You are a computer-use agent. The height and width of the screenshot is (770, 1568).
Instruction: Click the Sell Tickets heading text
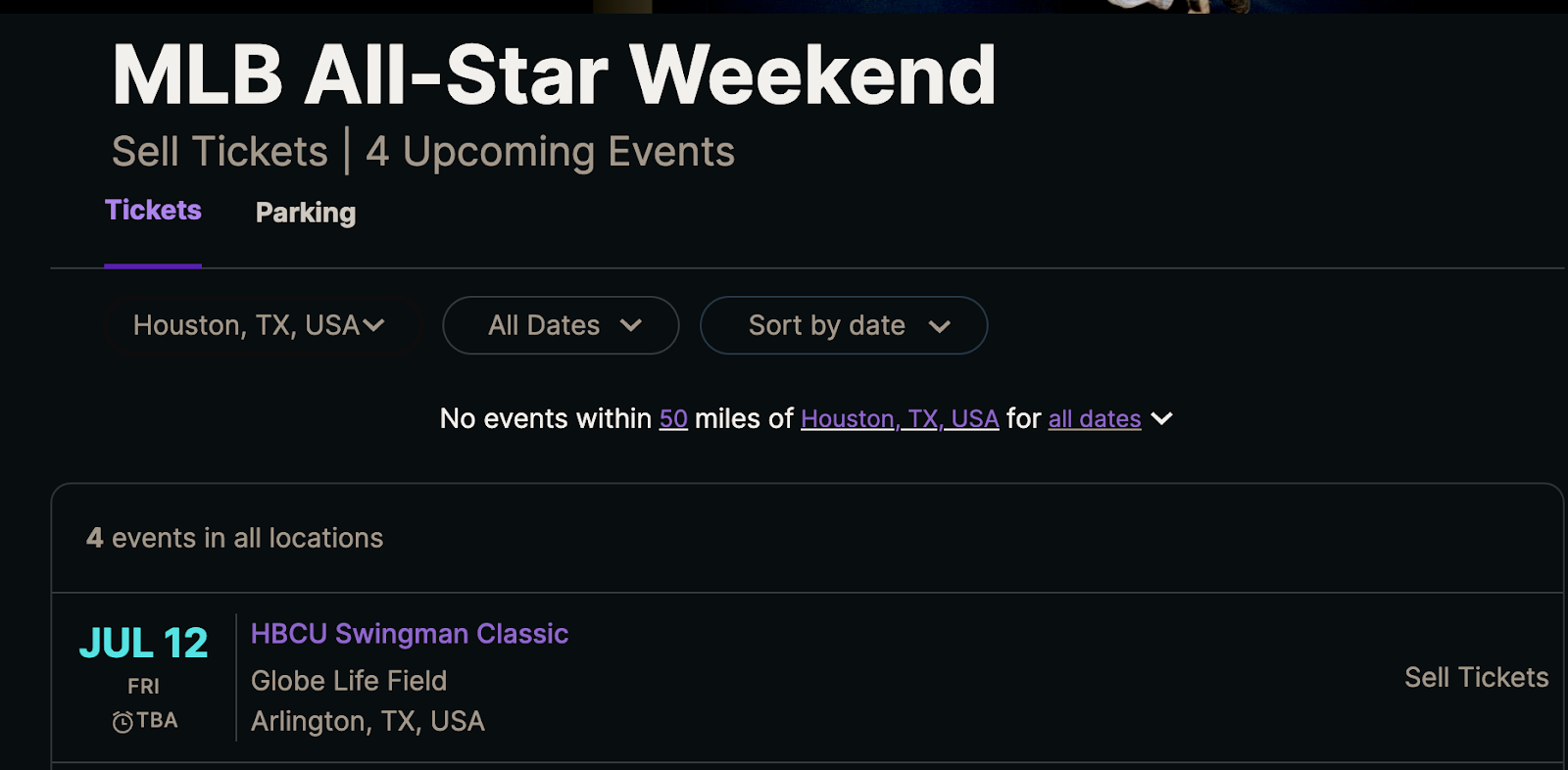(220, 151)
